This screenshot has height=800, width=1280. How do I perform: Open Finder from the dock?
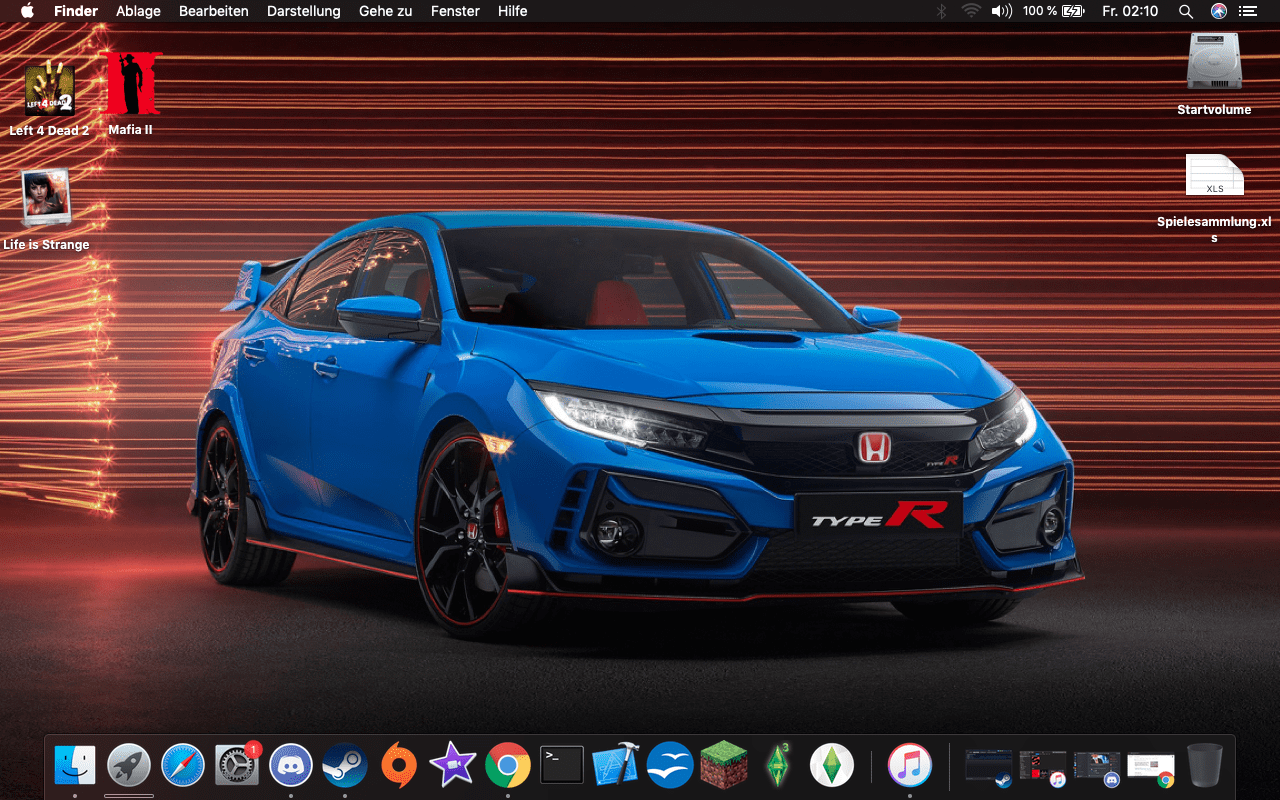[x=75, y=766]
